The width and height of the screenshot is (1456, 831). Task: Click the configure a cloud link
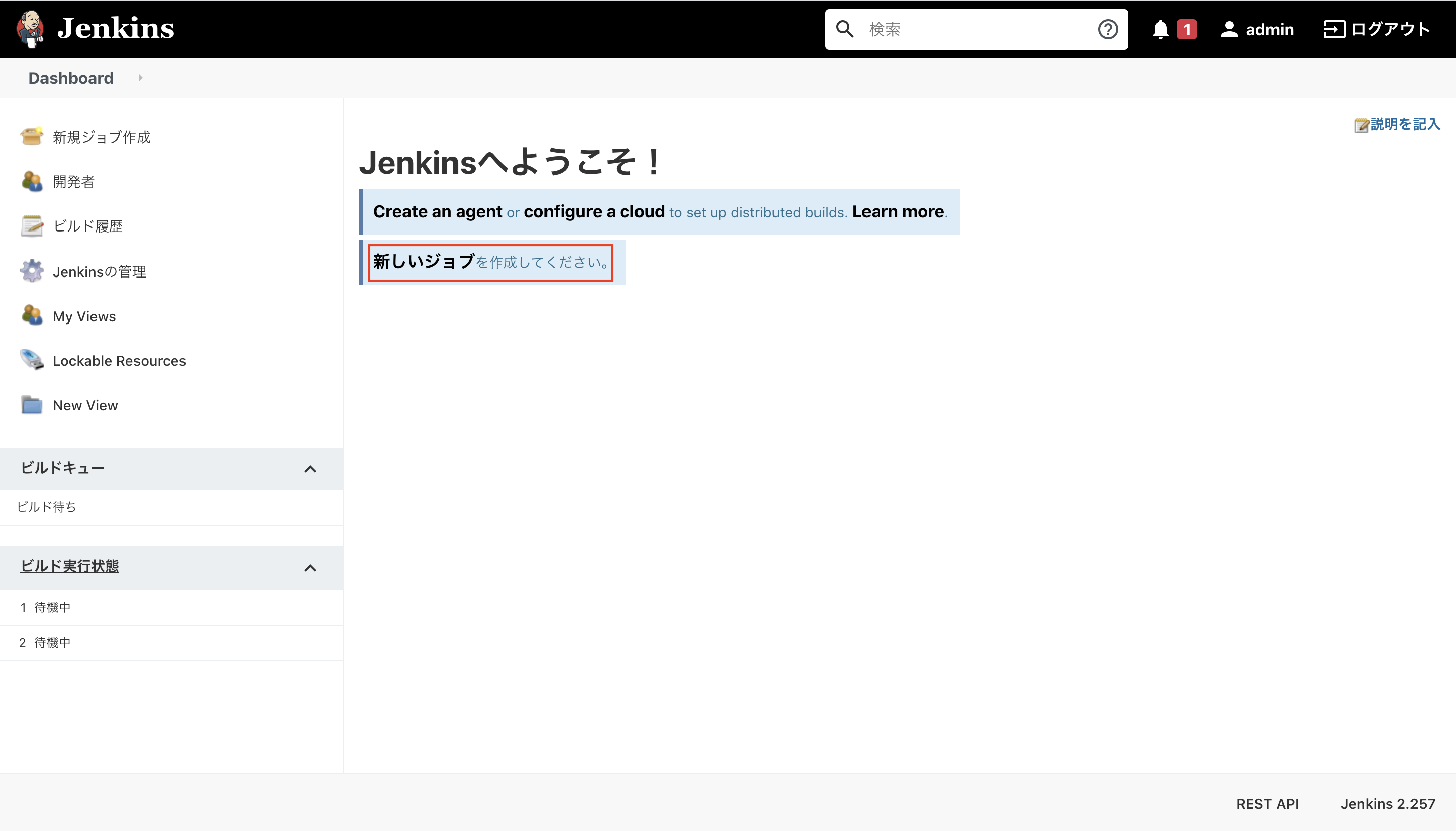(x=594, y=212)
